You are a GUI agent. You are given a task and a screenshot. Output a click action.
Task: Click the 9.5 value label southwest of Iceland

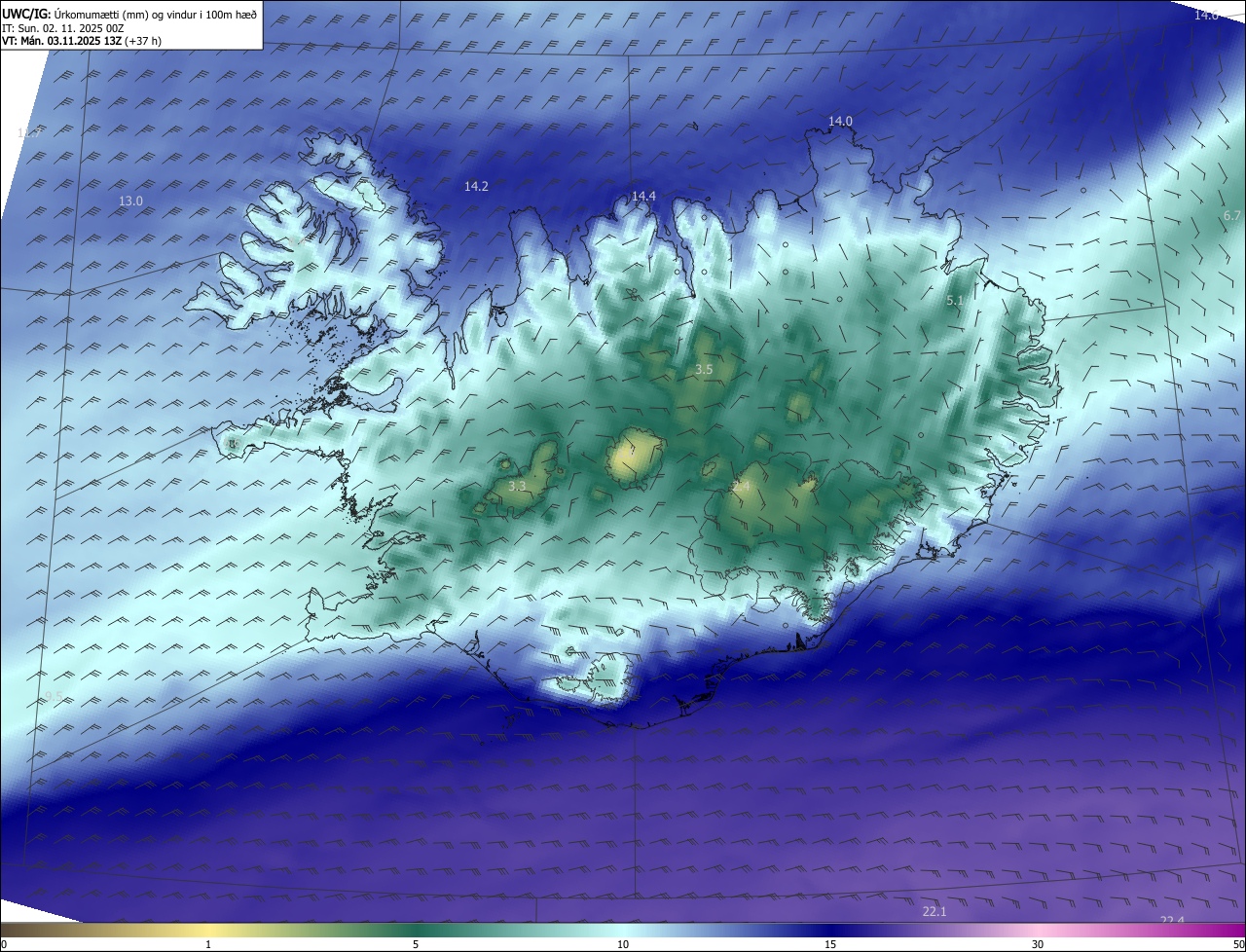point(54,696)
